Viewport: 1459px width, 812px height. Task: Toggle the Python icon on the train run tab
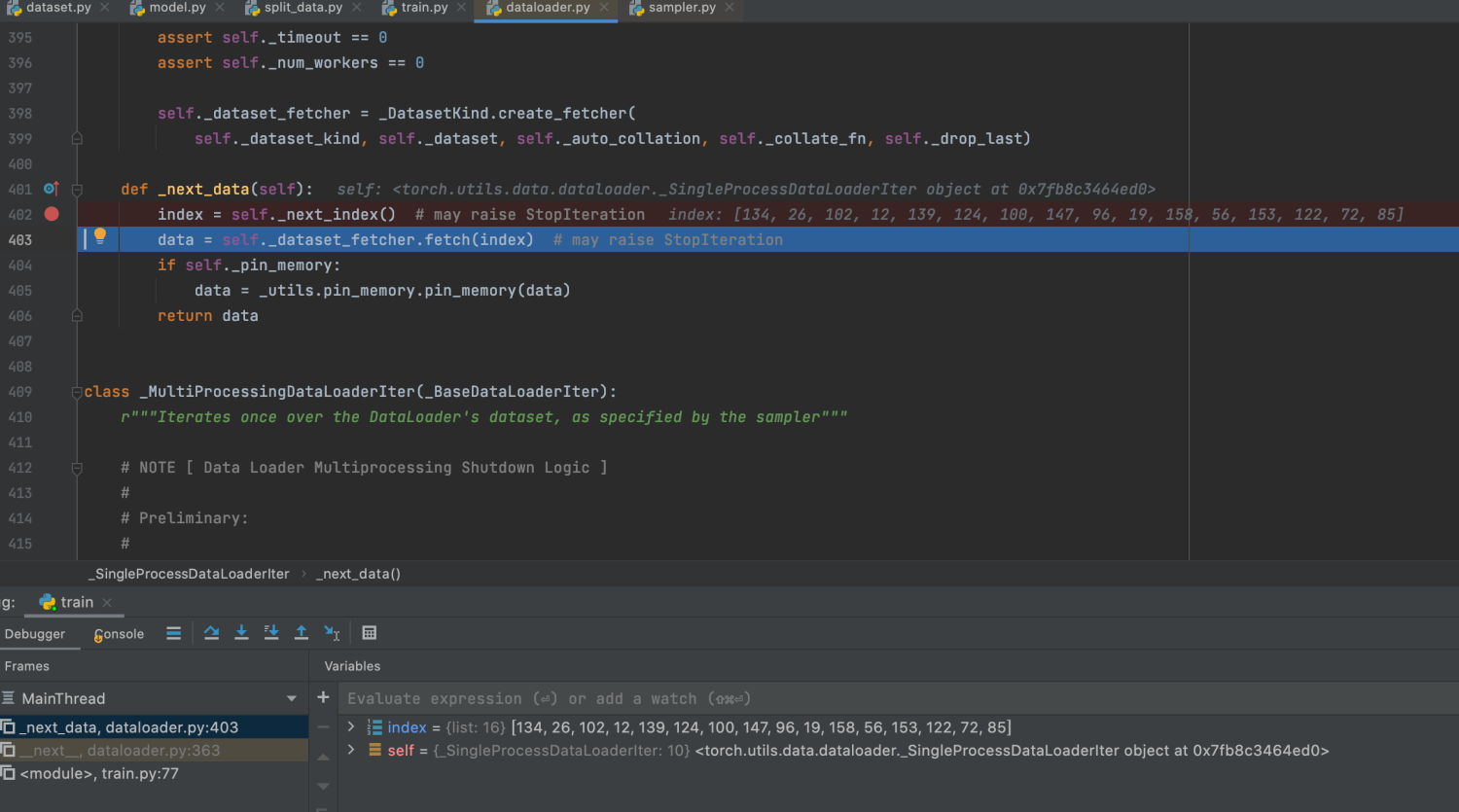[x=48, y=602]
